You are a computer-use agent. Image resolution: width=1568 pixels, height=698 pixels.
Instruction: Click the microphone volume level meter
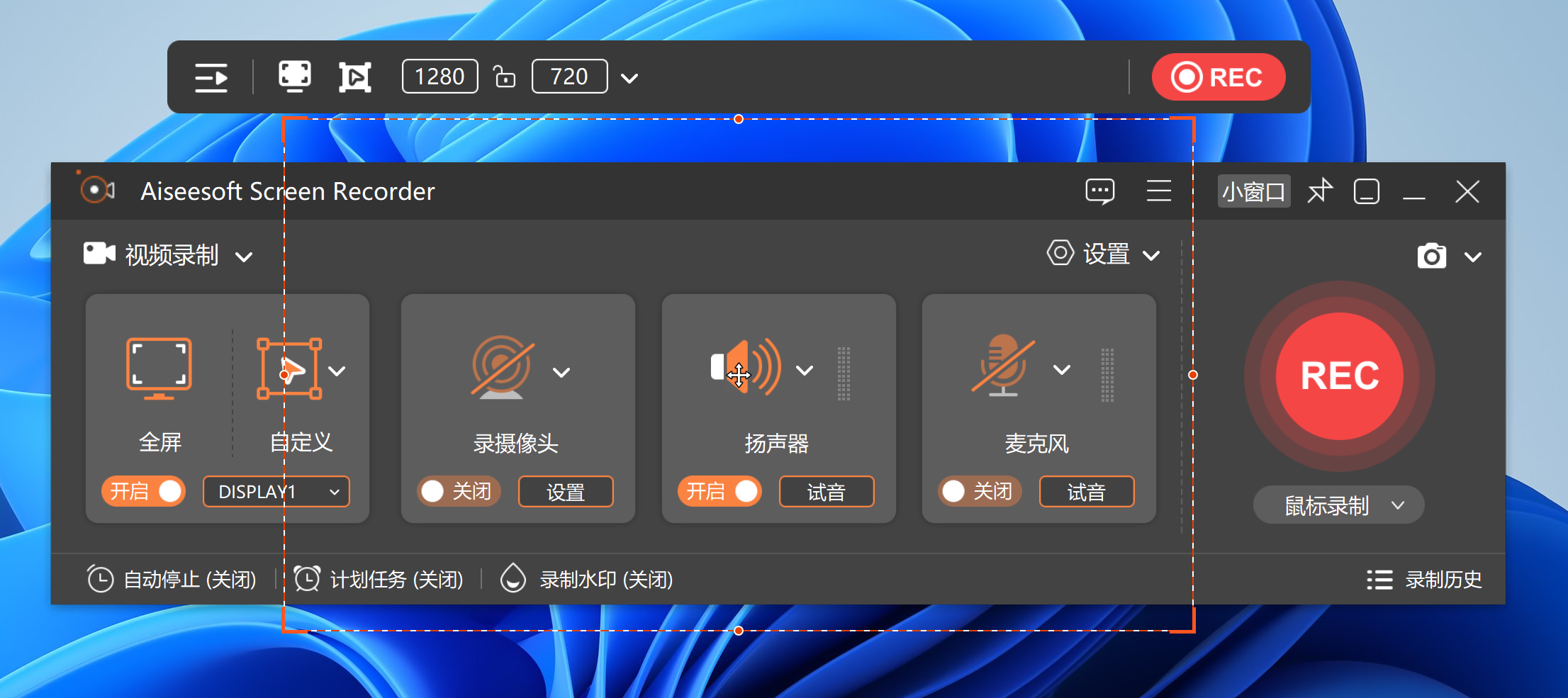point(1107,375)
